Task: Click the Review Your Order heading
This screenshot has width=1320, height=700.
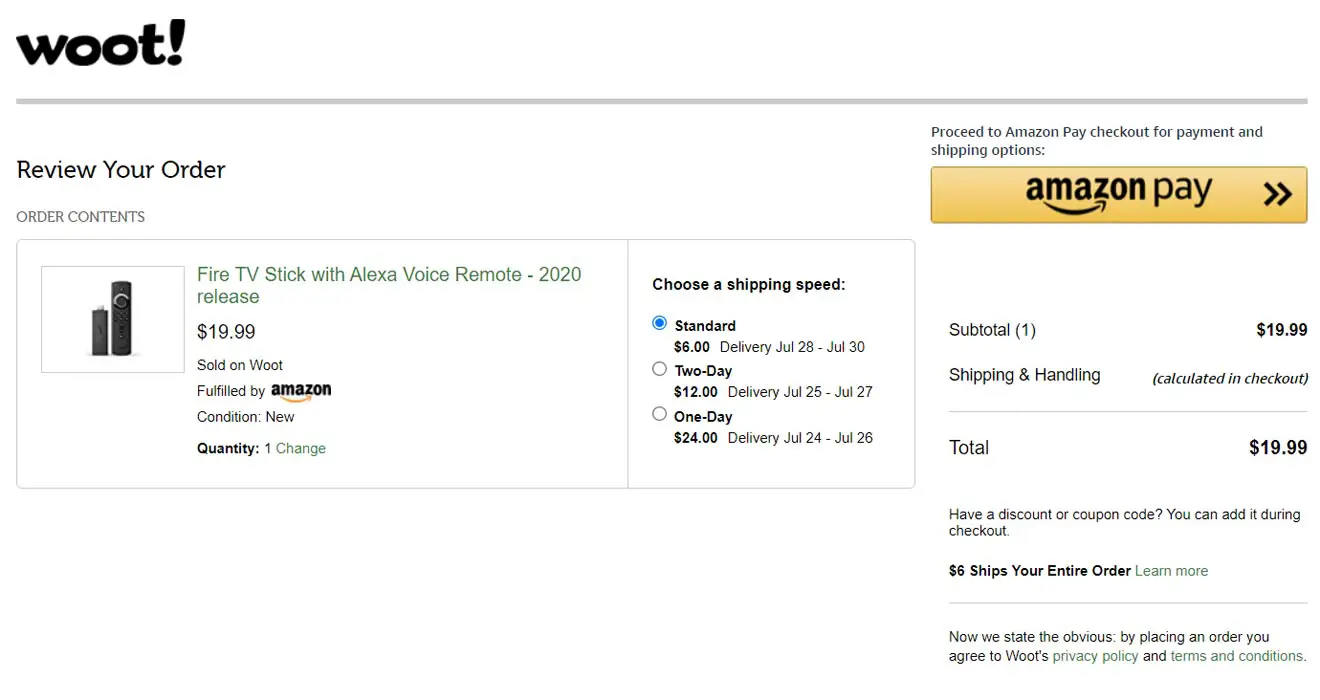Action: click(x=121, y=170)
